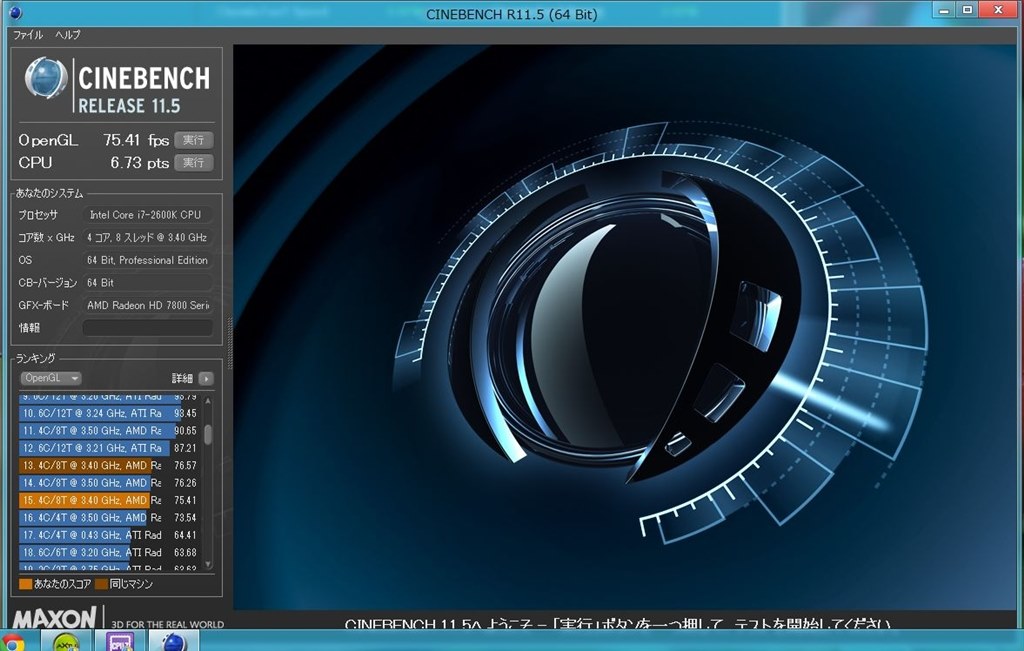This screenshot has height=651, width=1024.
Task: Open the OpenGL ranking type dropdown
Action: (x=51, y=378)
